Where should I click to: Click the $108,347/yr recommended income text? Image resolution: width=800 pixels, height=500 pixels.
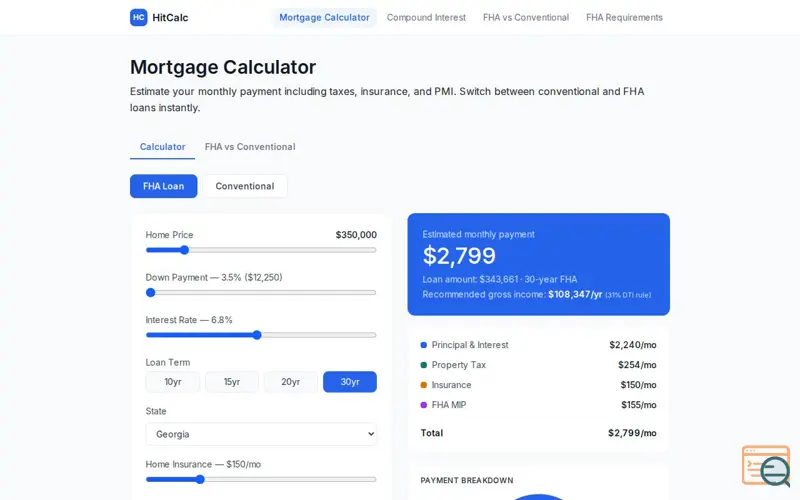tap(576, 294)
